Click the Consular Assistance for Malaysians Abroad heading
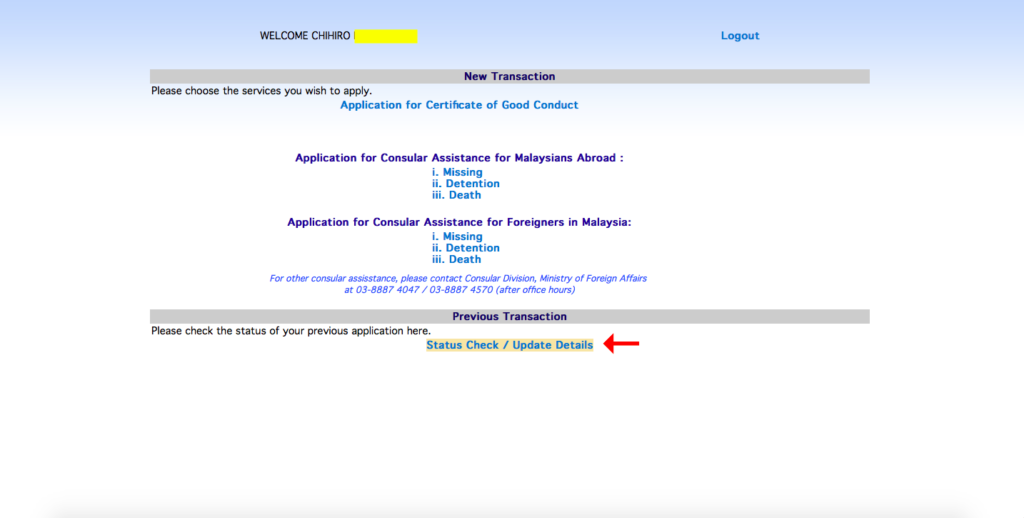Screen dimensions: 1024x518 (459, 158)
